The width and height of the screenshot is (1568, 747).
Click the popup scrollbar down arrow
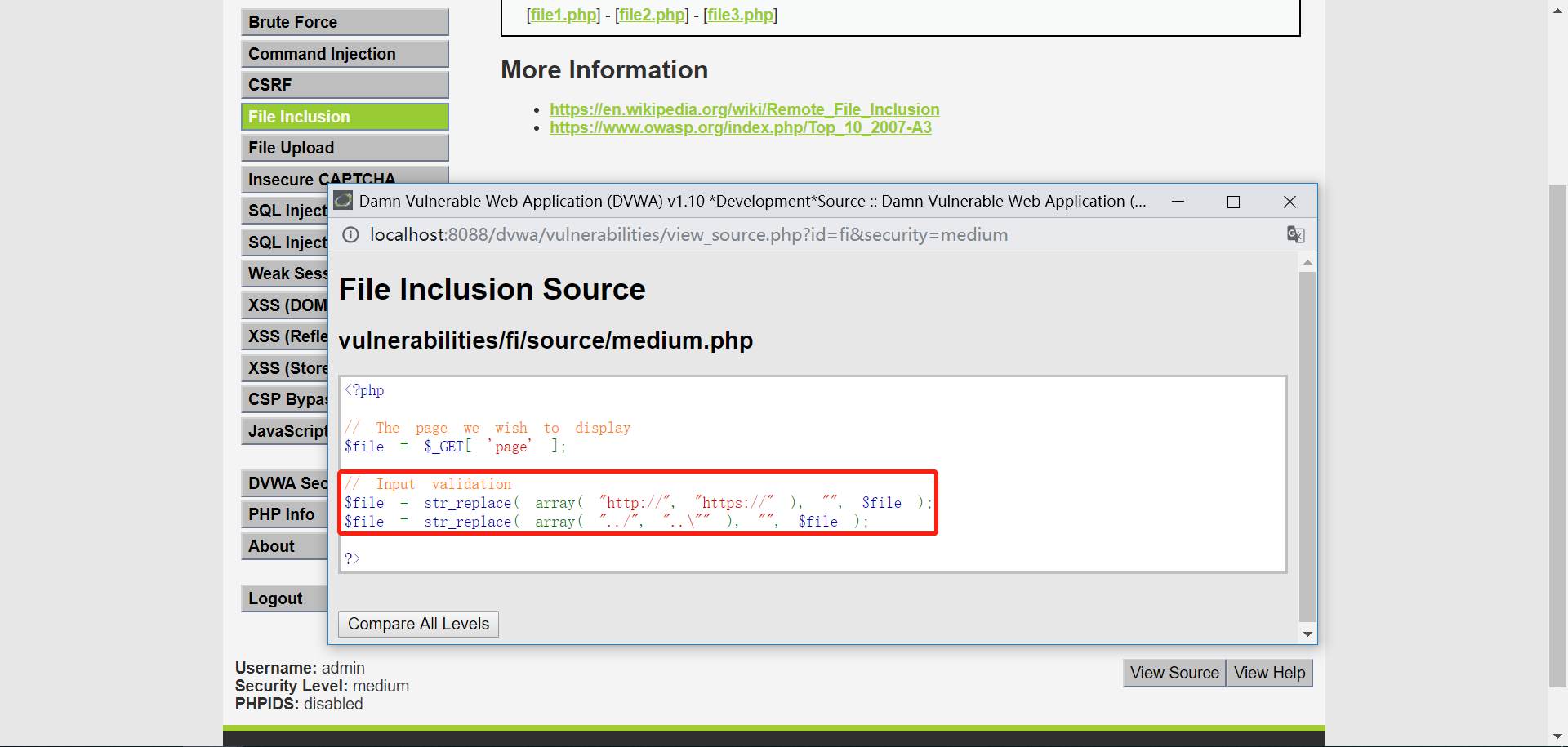pyautogui.click(x=1307, y=634)
